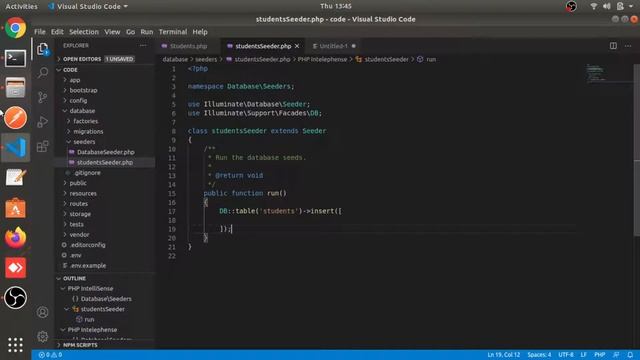Open the Explorer view in activity bar
Screen dimensions: 640x360
pyautogui.click(x=43, y=49)
